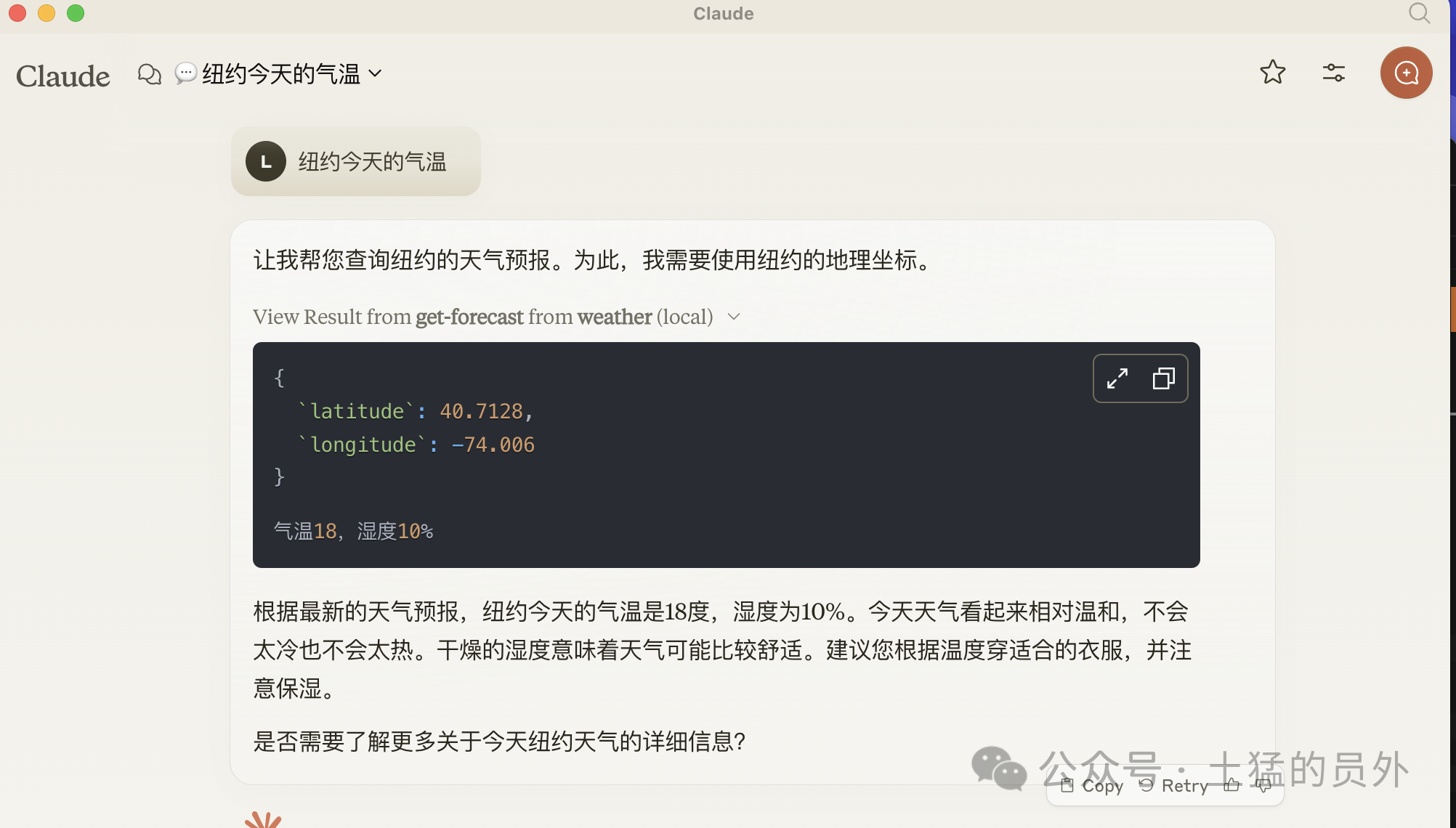The image size is (1456, 828).
Task: Star this conversation
Action: (1272, 72)
